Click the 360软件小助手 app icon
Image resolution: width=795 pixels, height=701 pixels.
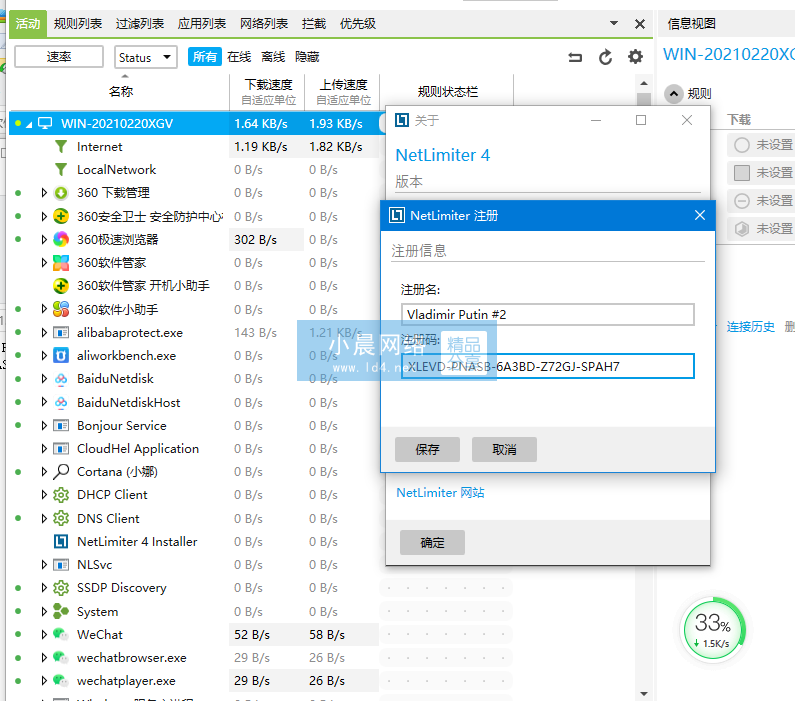pos(61,309)
